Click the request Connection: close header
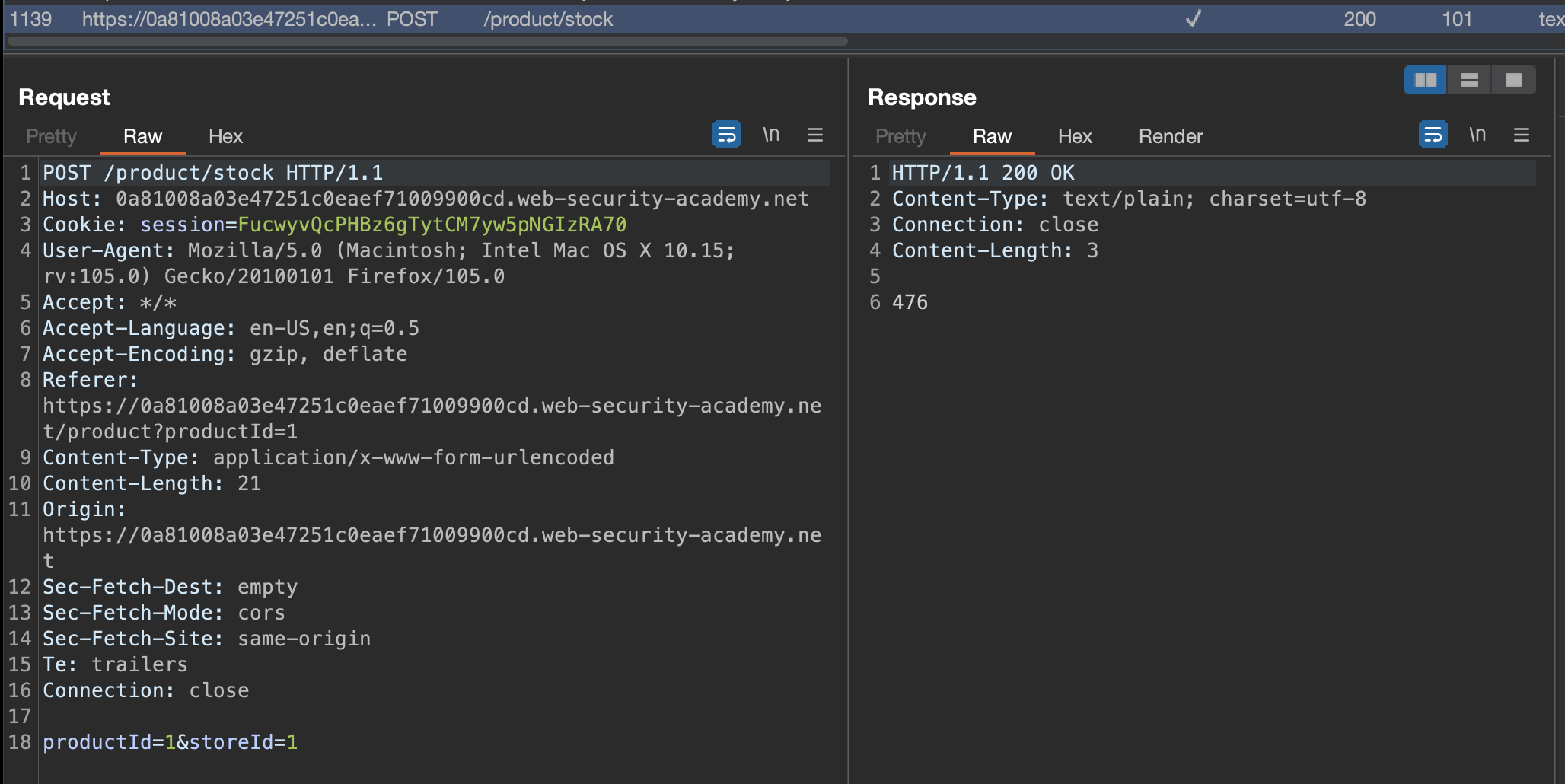Screen dimensions: 1565x784 click(145, 690)
